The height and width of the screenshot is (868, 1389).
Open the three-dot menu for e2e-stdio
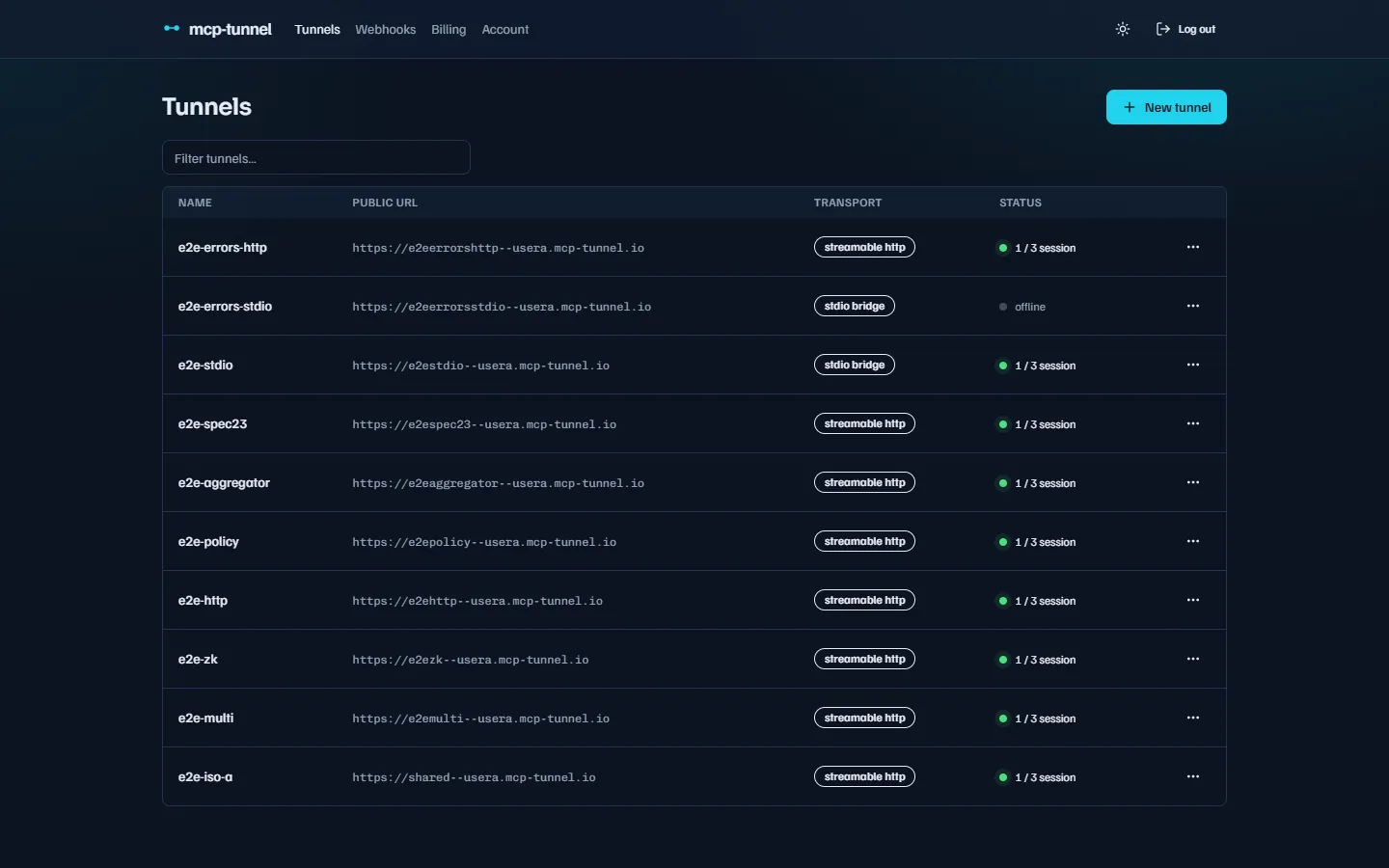(x=1193, y=365)
